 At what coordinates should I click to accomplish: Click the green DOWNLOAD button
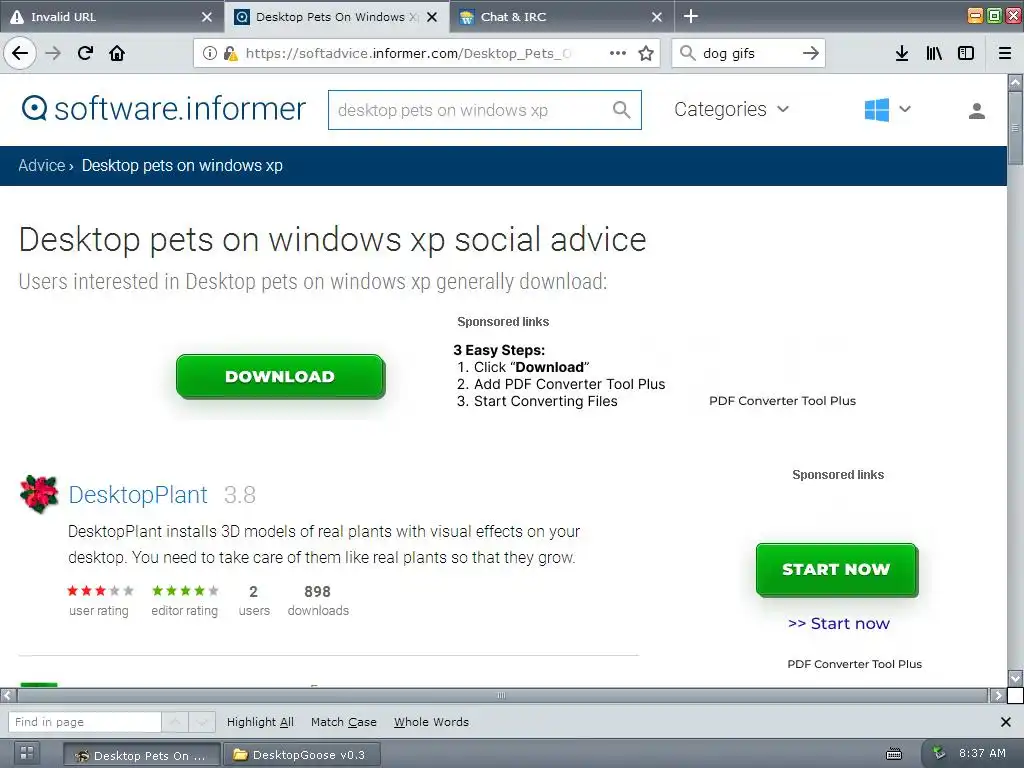tap(280, 376)
